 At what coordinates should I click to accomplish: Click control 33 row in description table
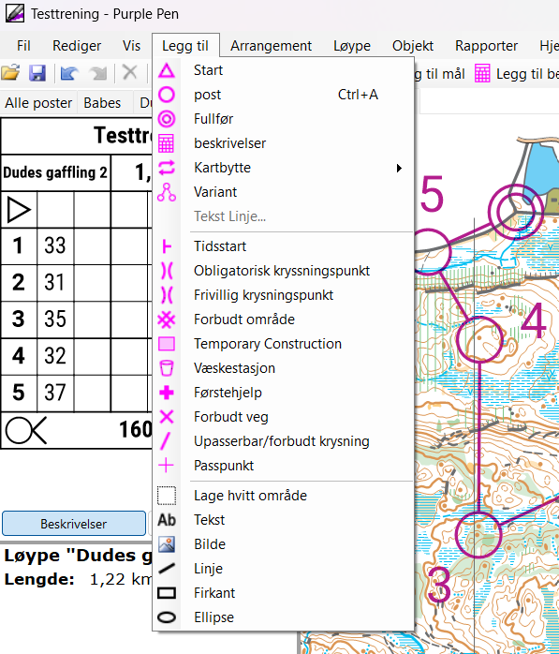[x=76, y=245]
